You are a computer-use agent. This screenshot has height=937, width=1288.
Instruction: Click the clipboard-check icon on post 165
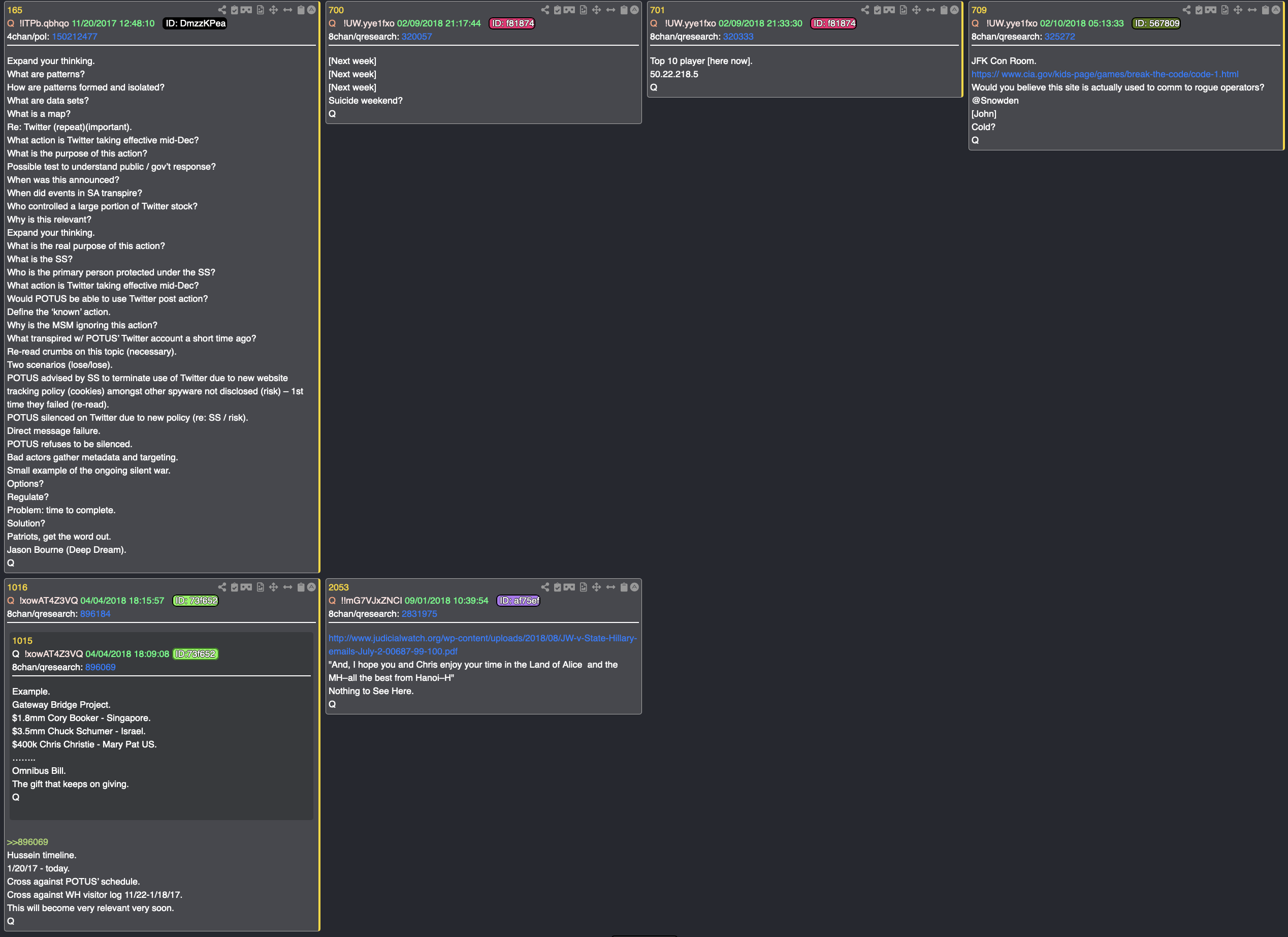point(235,10)
